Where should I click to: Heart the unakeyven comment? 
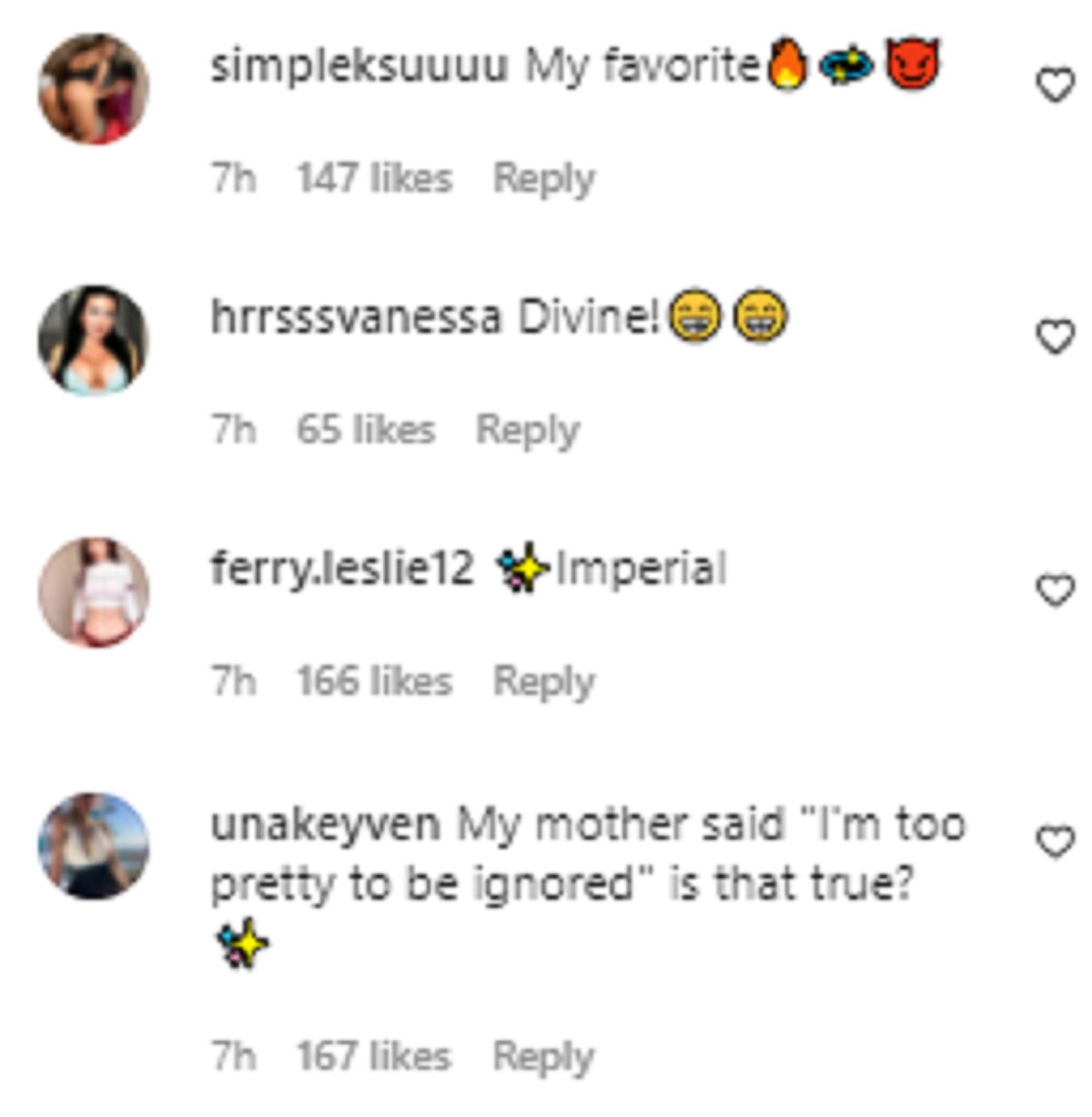pos(1055,842)
